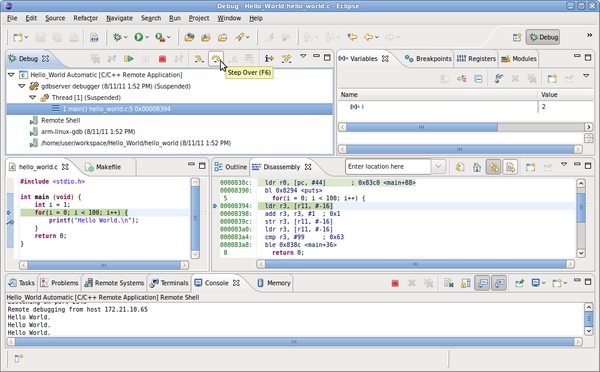600x372 pixels.
Task: Switch to the Tasks tab
Action: click(x=22, y=283)
